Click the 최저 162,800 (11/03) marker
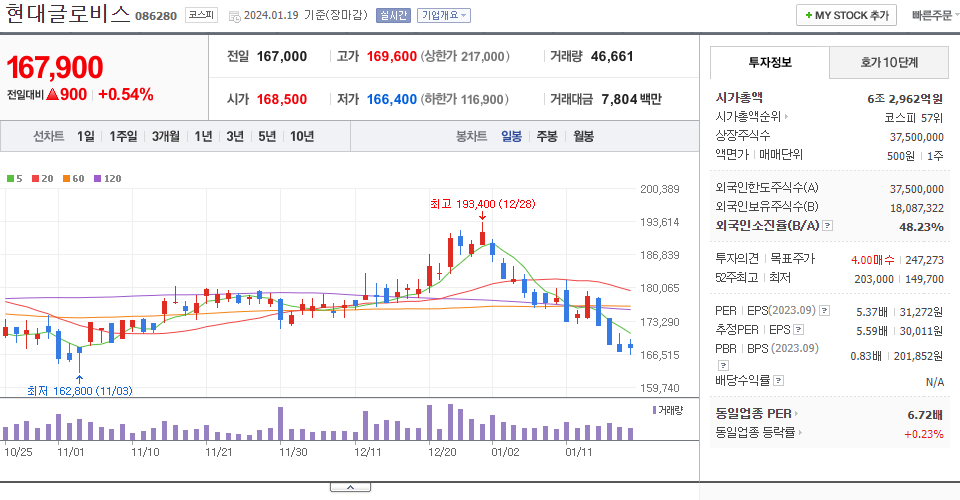960x500 pixels. tap(80, 390)
